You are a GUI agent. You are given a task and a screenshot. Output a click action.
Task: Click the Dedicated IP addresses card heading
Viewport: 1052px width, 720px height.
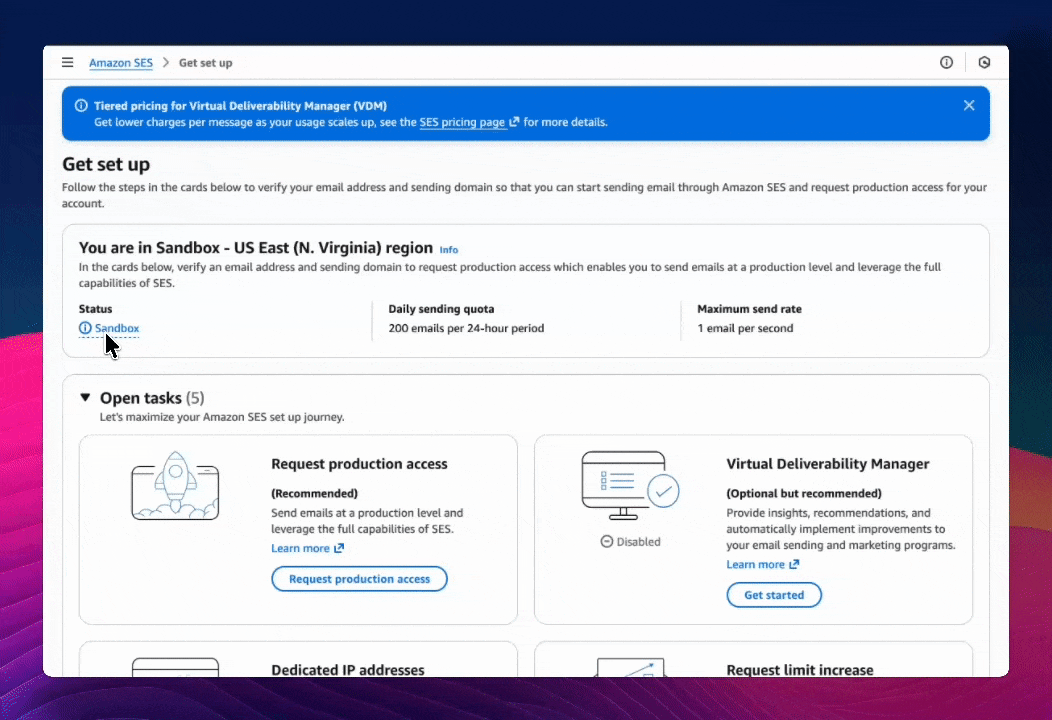click(x=348, y=669)
